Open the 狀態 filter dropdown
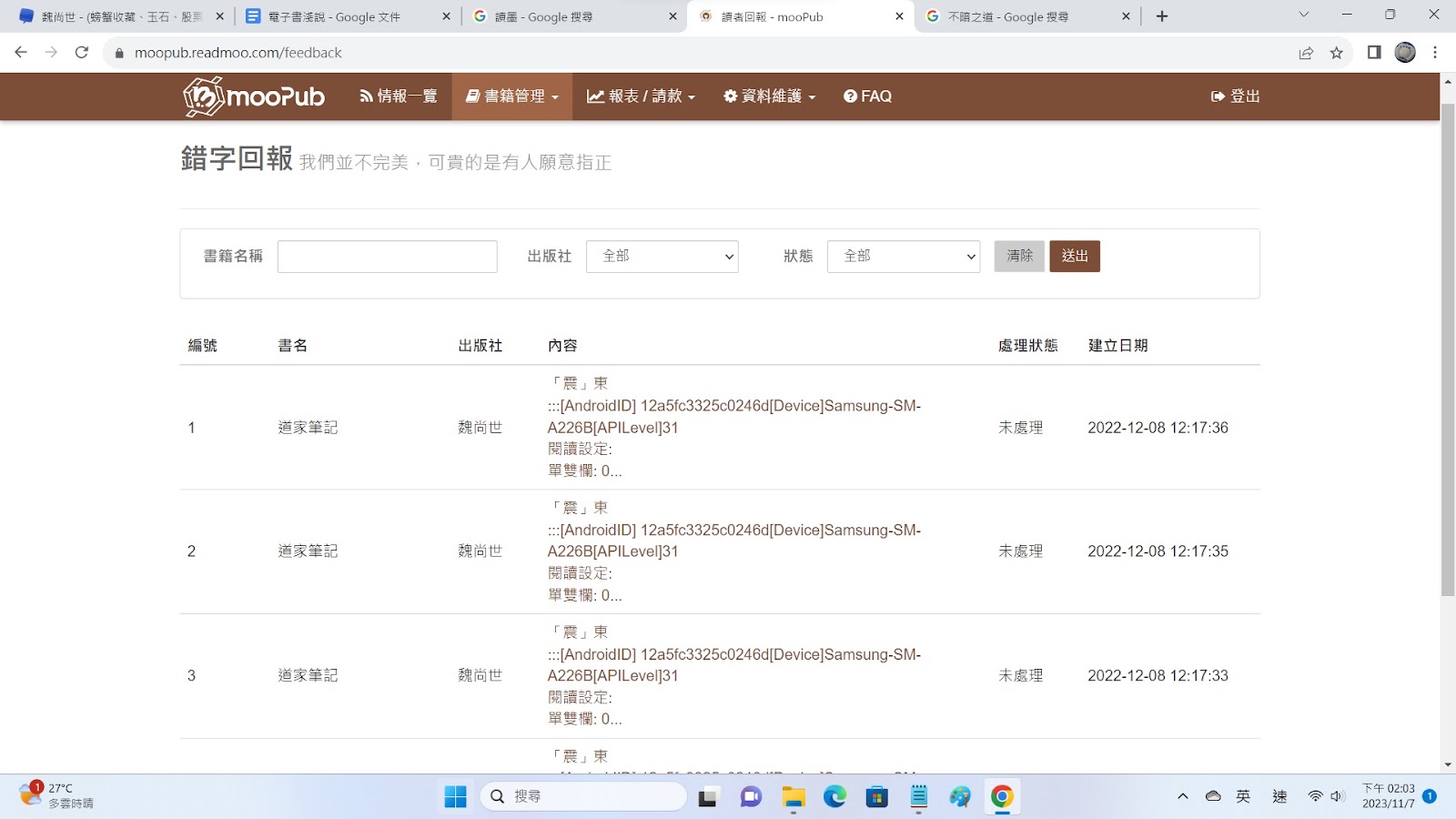 (x=904, y=257)
